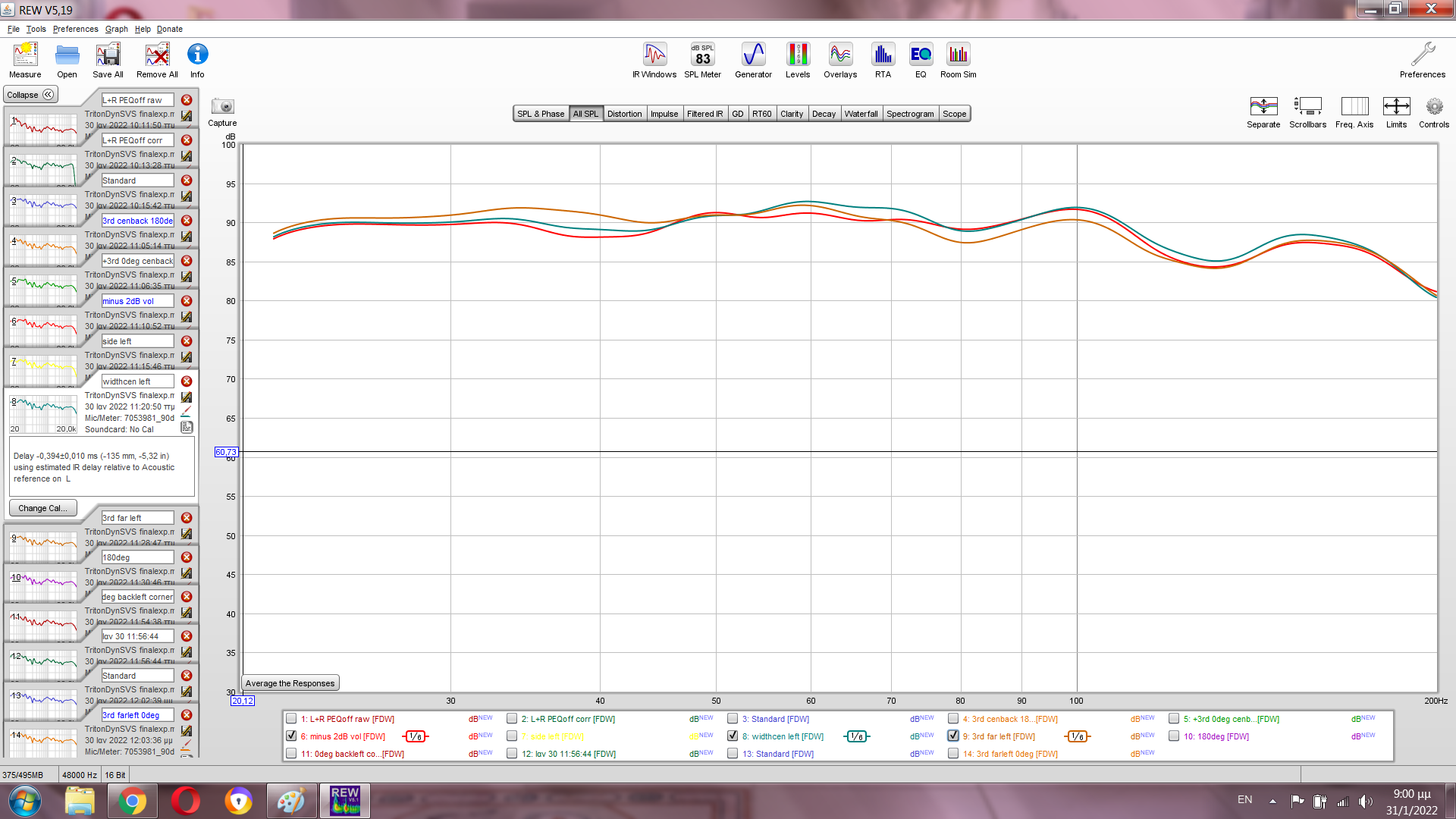Open the Tools menu
The width and height of the screenshot is (1456, 819).
36,29
